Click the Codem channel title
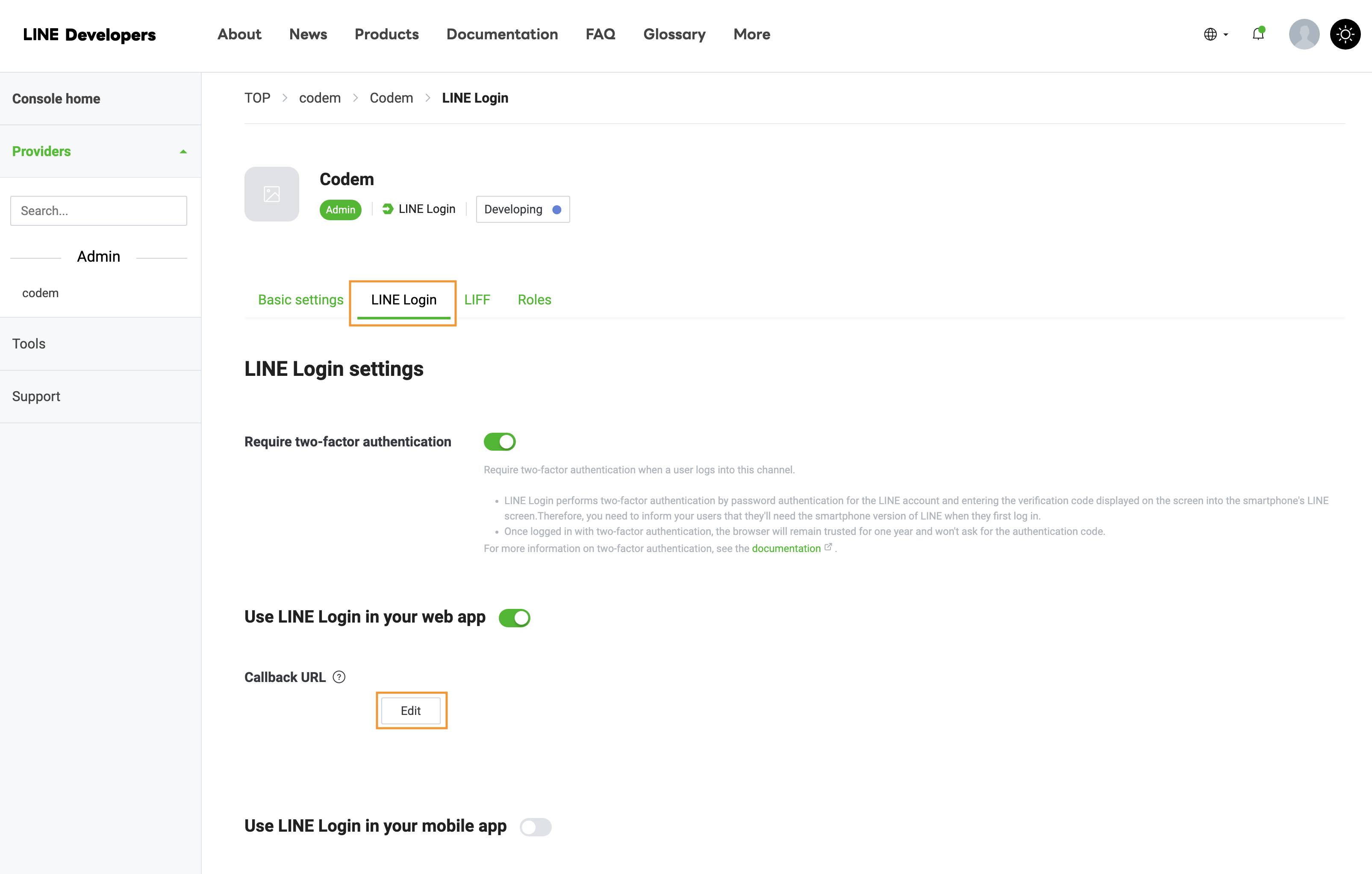The height and width of the screenshot is (874, 1372). (346, 179)
